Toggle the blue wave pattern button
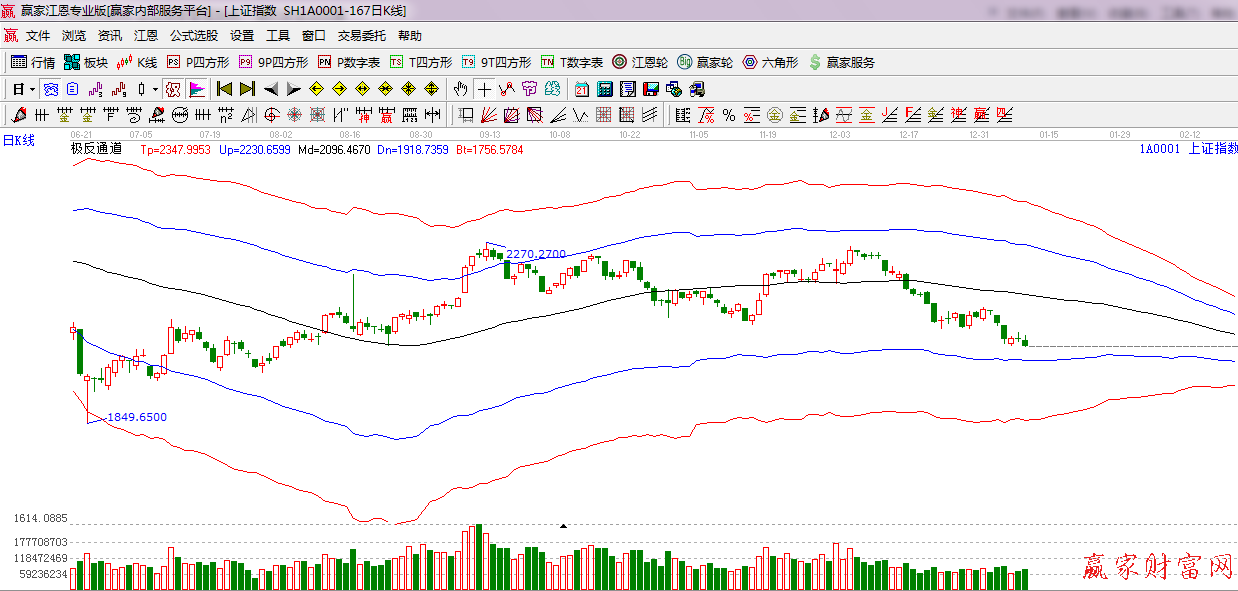The width and height of the screenshot is (1238, 591). pyautogui.click(x=50, y=89)
